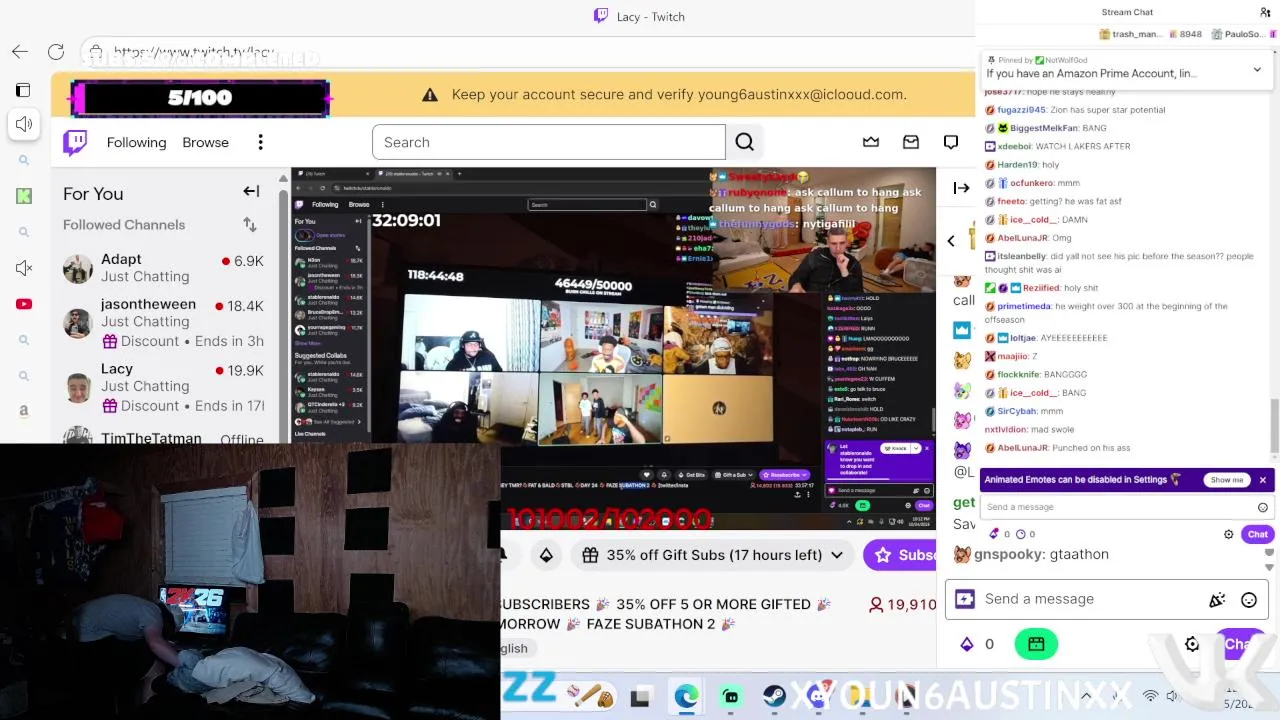
Task: Open the Browse tab
Action: coord(205,142)
